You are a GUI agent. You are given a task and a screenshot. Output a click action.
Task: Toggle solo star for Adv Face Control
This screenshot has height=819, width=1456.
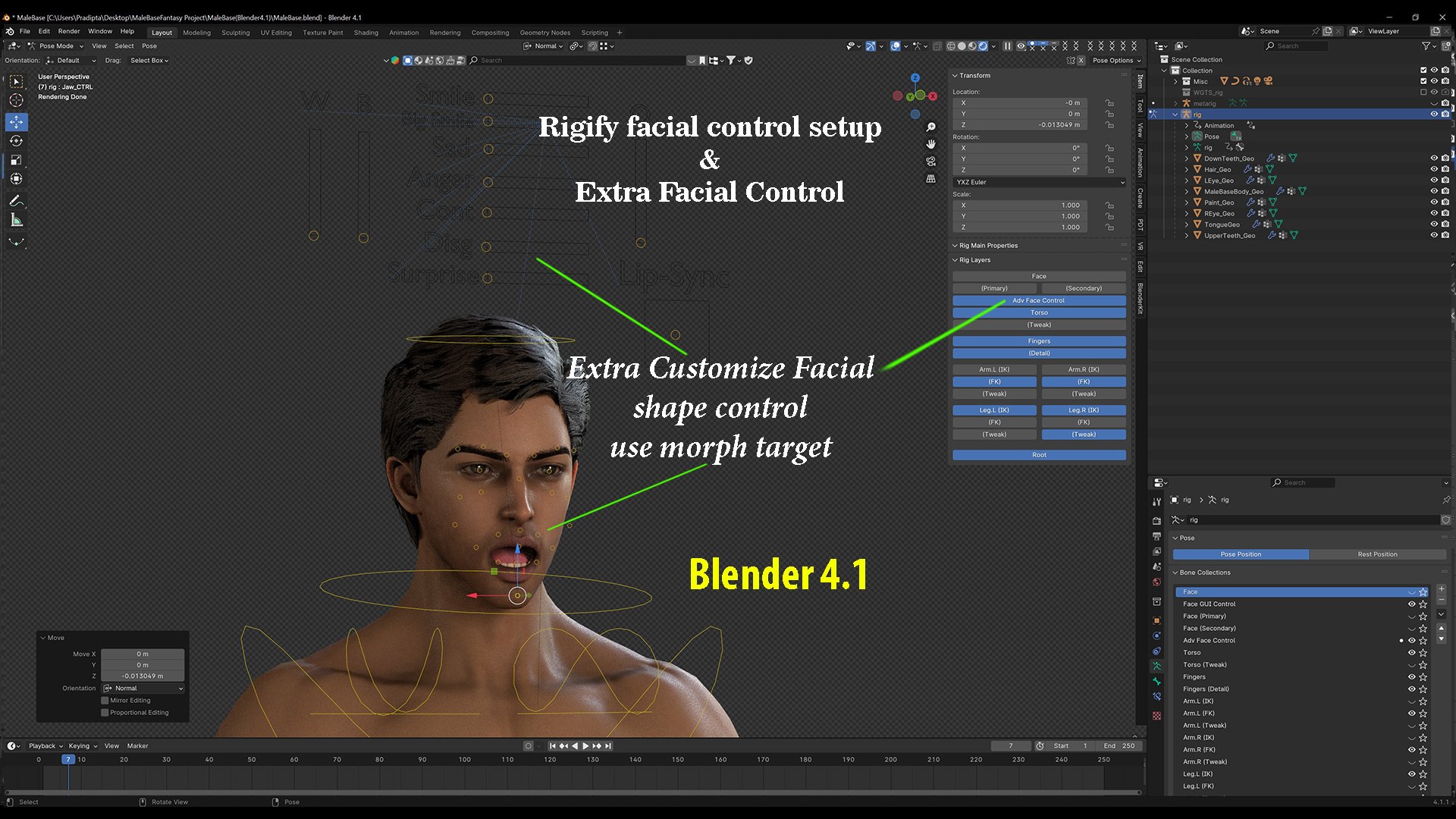(x=1423, y=641)
